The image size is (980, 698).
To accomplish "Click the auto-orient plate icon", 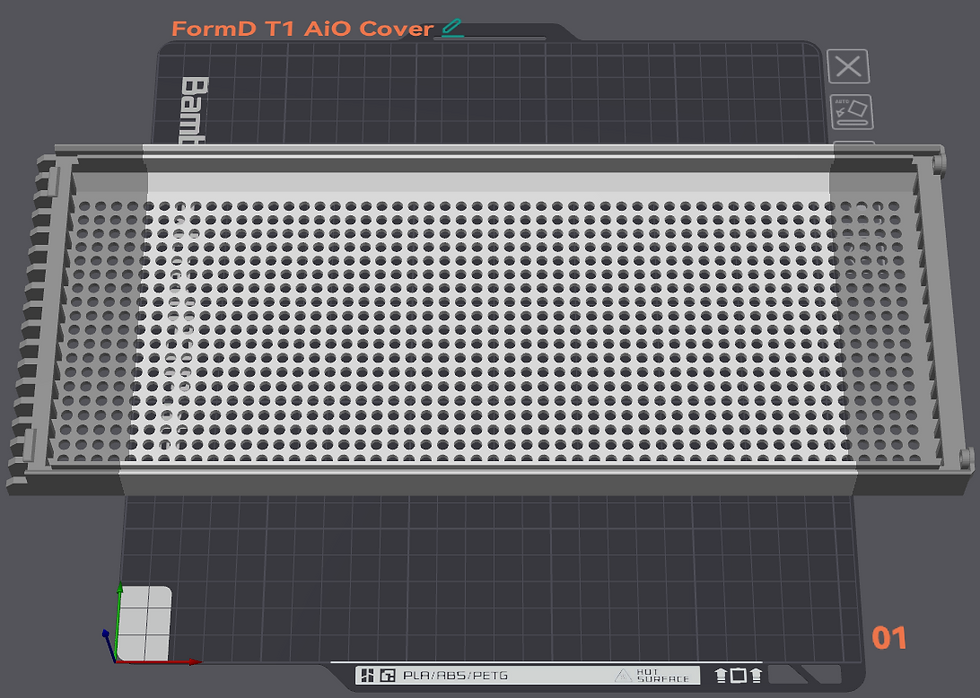I will point(851,112).
